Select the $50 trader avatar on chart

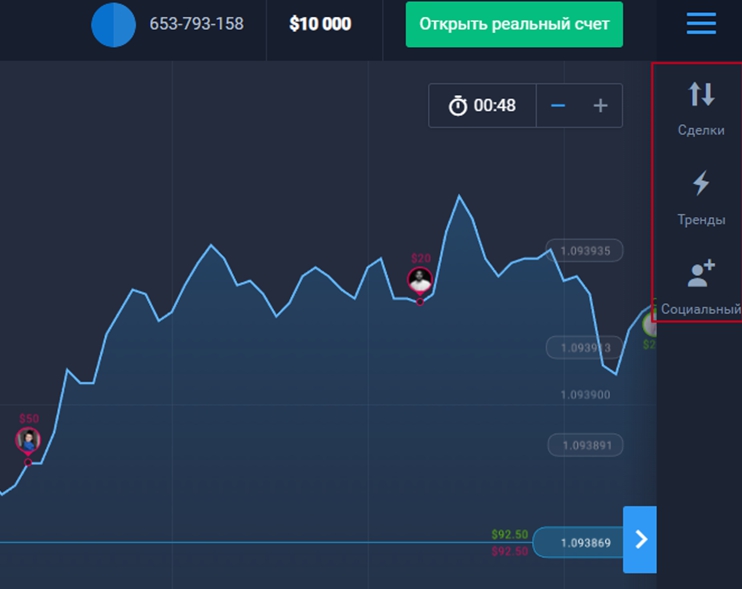(x=28, y=439)
